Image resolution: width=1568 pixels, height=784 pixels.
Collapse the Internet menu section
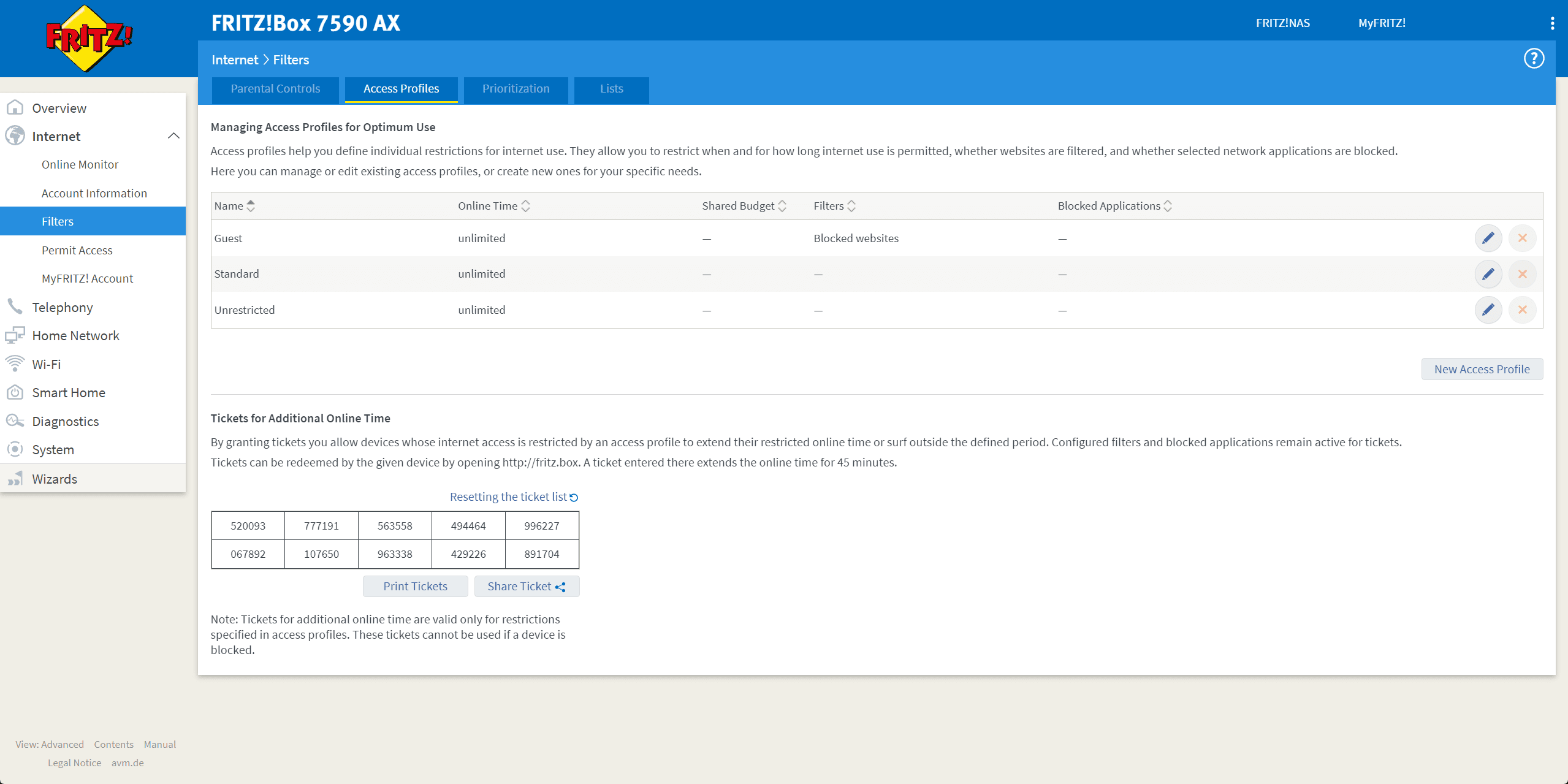point(173,136)
